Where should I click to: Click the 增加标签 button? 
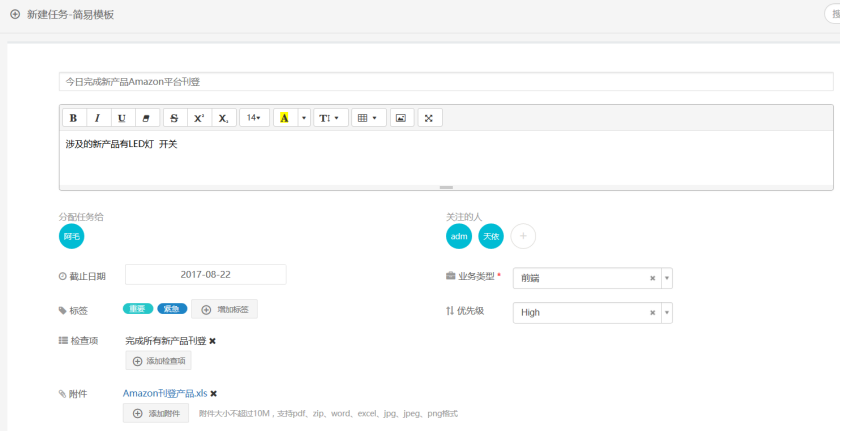pos(225,309)
